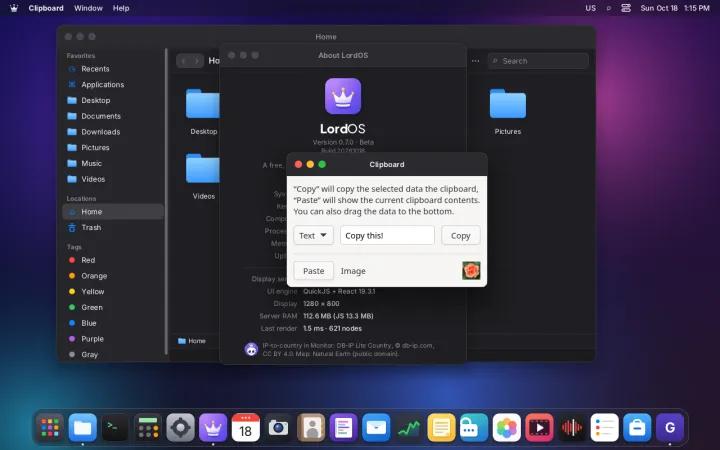Image resolution: width=720 pixels, height=450 pixels.
Task: Open the Reminders list dock icon
Action: [x=605, y=428]
